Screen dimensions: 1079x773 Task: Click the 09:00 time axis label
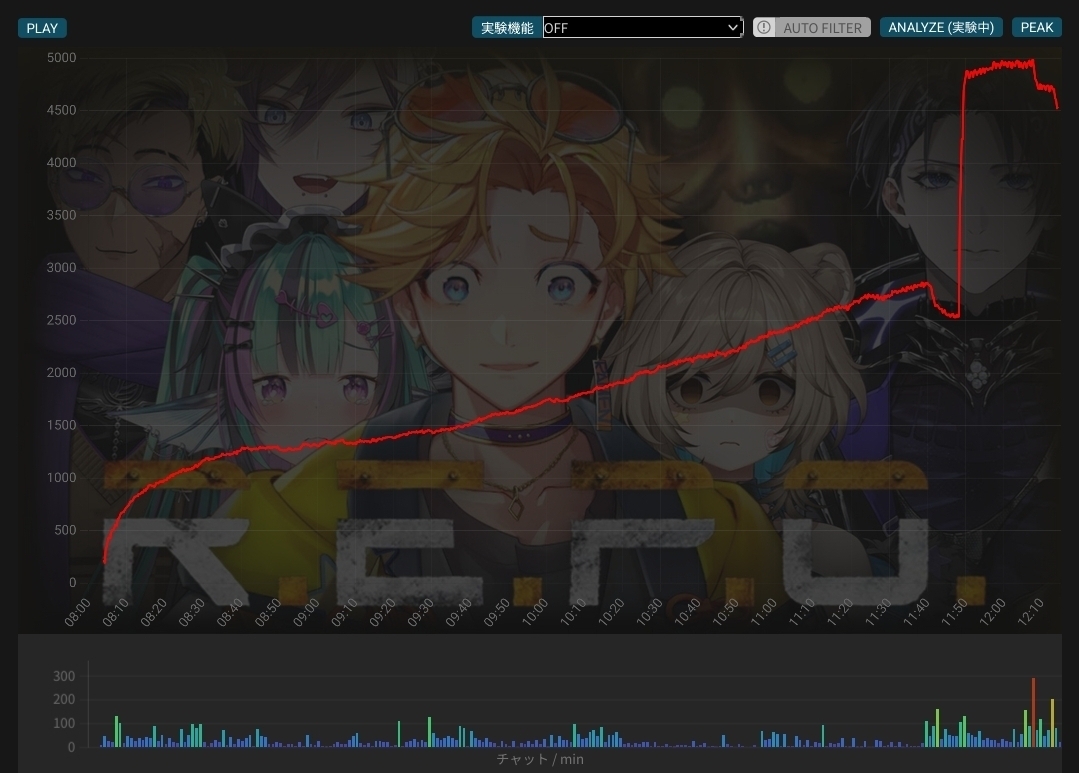[306, 613]
